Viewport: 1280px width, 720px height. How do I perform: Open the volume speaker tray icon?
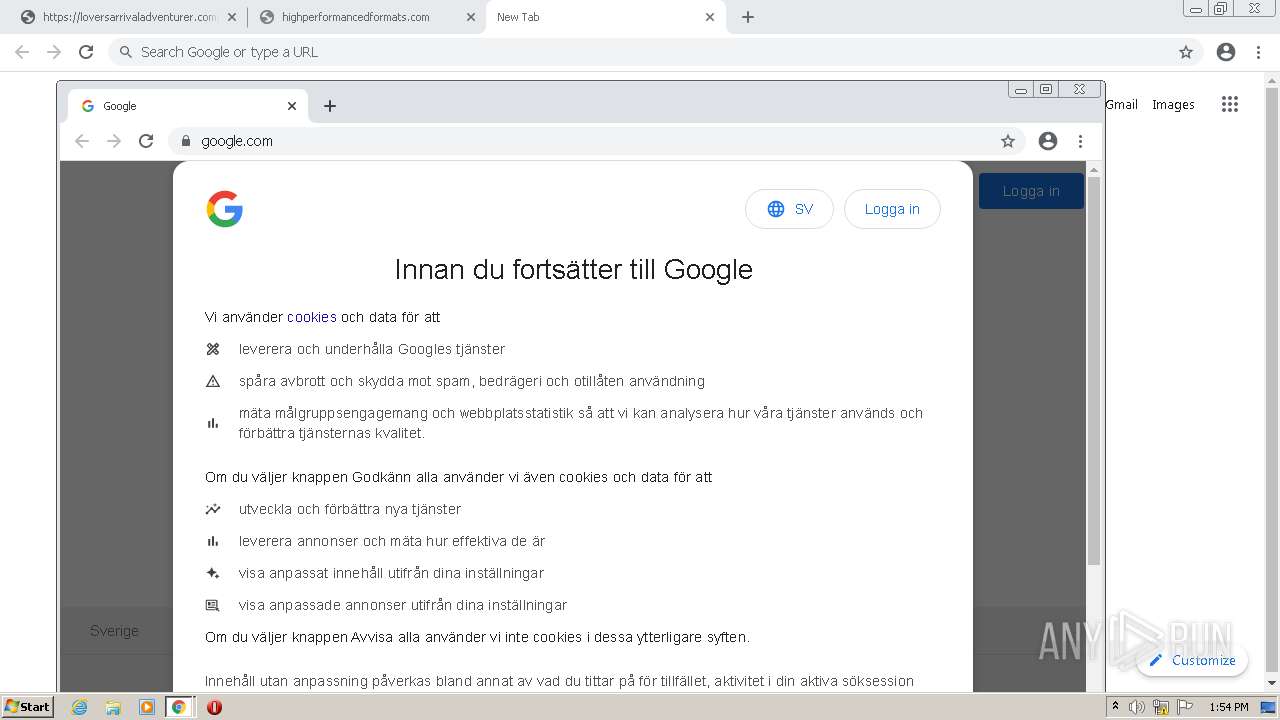pyautogui.click(x=1137, y=707)
